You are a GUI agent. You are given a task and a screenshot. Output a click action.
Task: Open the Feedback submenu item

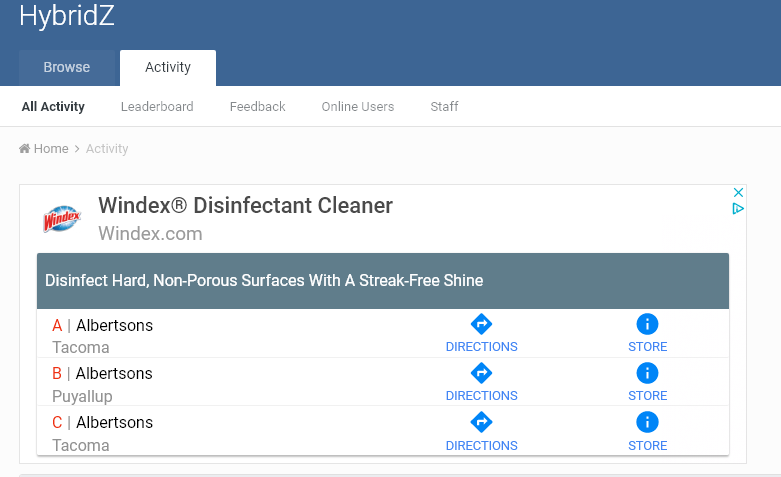click(258, 107)
